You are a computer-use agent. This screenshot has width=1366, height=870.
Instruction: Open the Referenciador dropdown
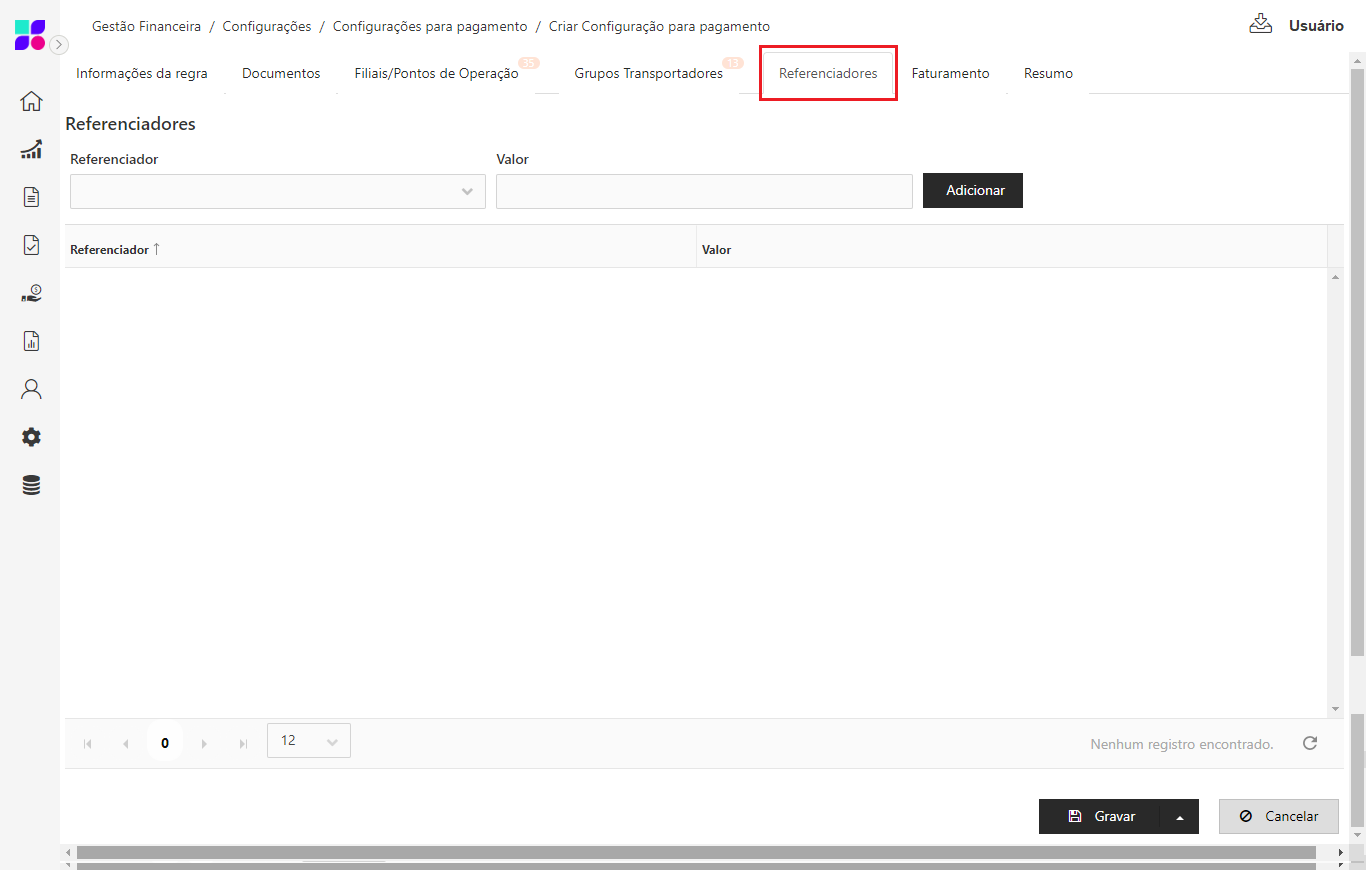(x=277, y=192)
